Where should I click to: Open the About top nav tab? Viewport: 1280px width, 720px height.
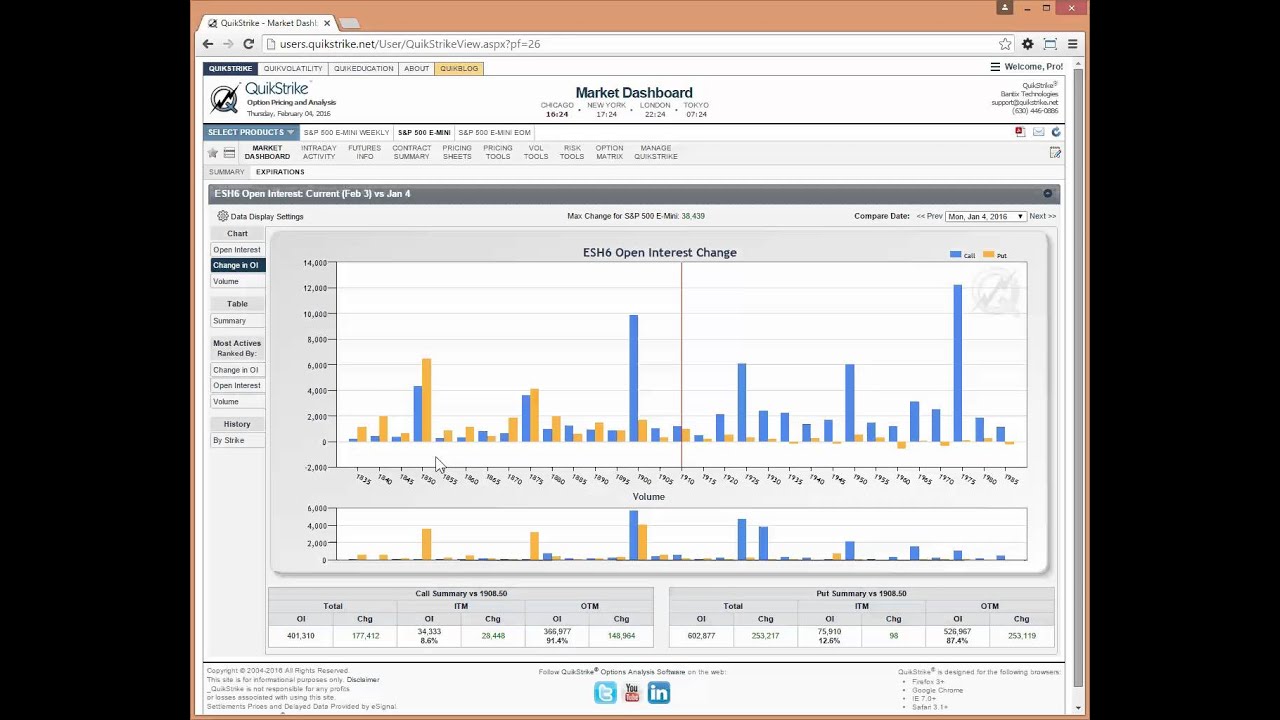tap(416, 68)
